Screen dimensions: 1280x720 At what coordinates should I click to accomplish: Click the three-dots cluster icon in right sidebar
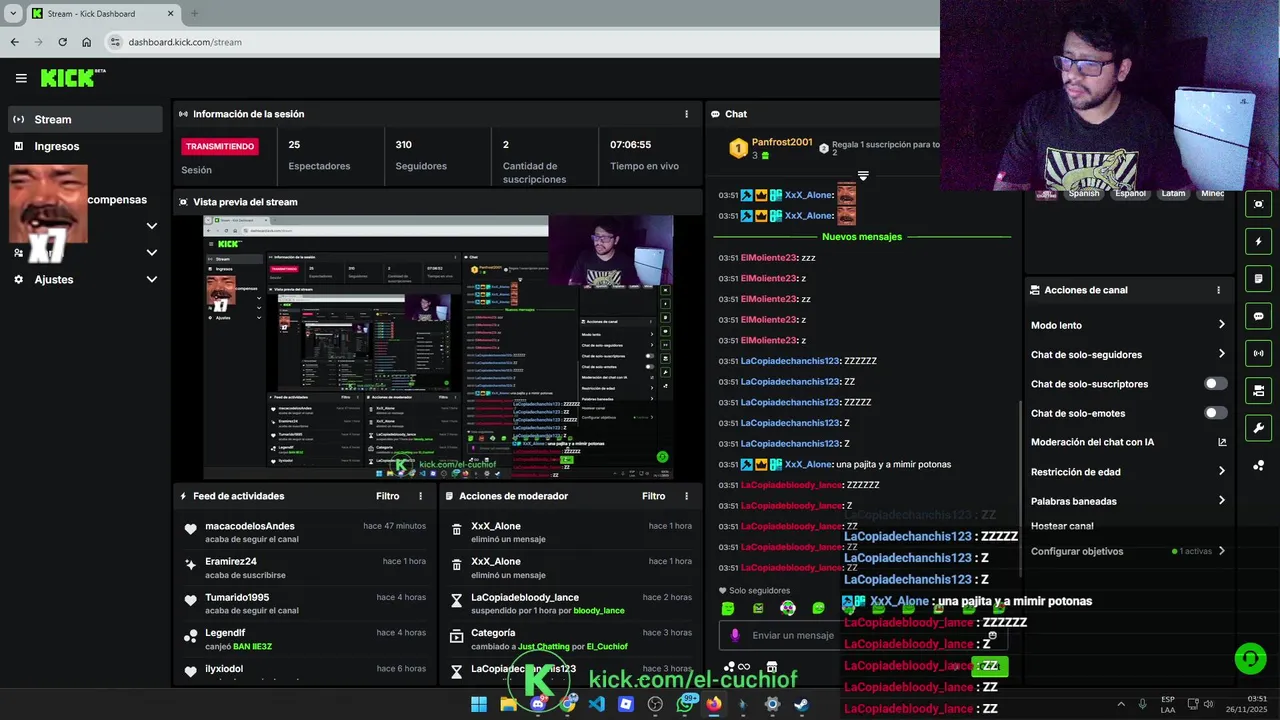1258,465
